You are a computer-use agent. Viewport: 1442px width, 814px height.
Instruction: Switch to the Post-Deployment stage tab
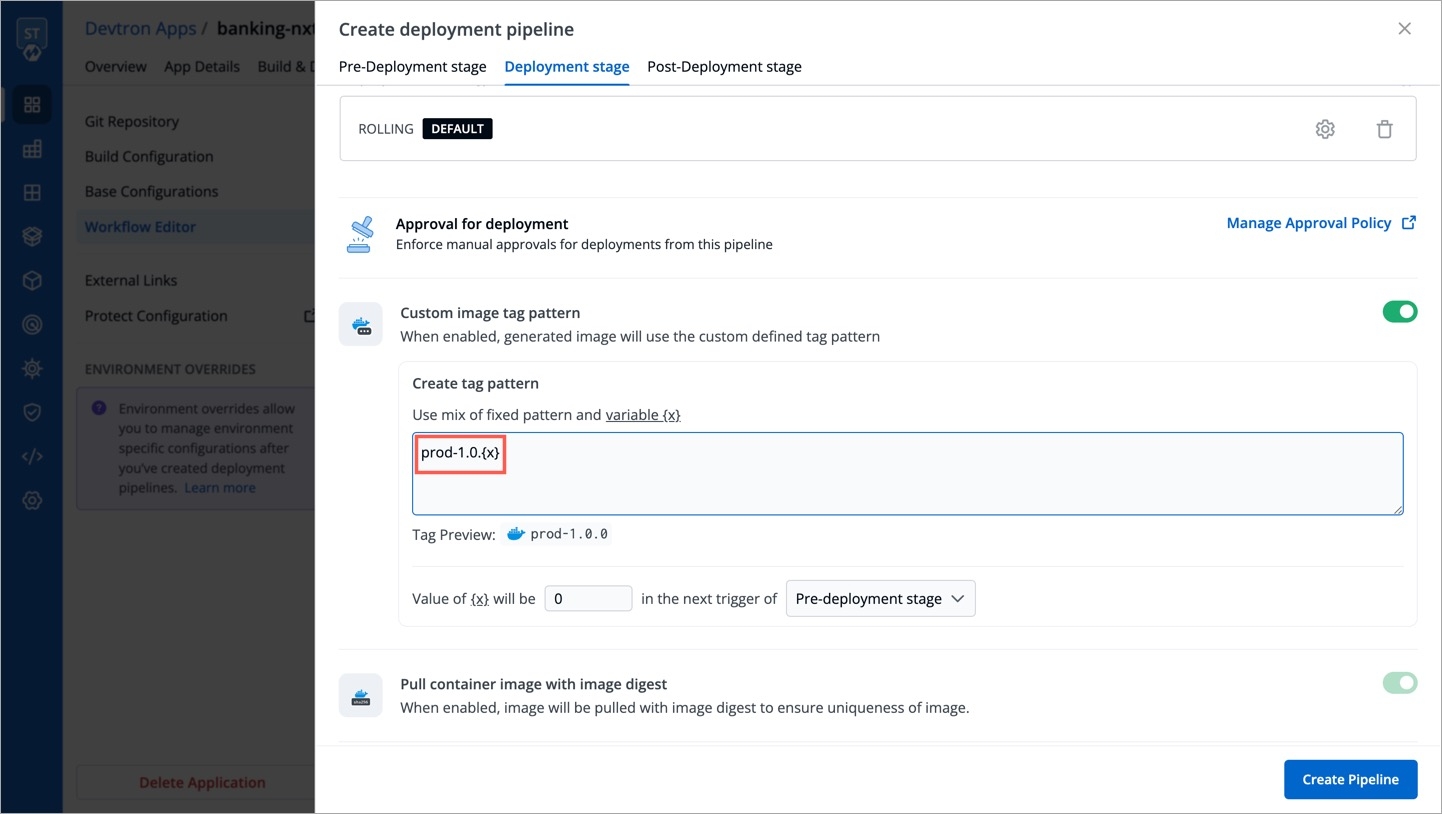[724, 67]
